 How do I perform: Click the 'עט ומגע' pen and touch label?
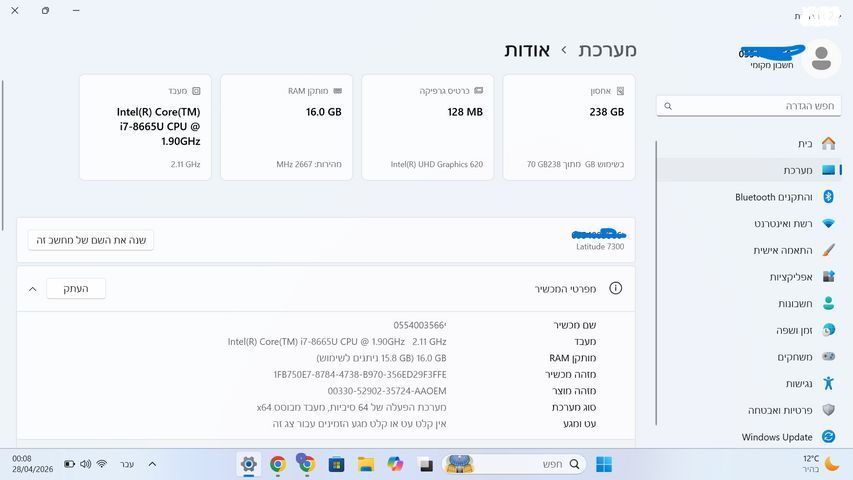point(580,423)
